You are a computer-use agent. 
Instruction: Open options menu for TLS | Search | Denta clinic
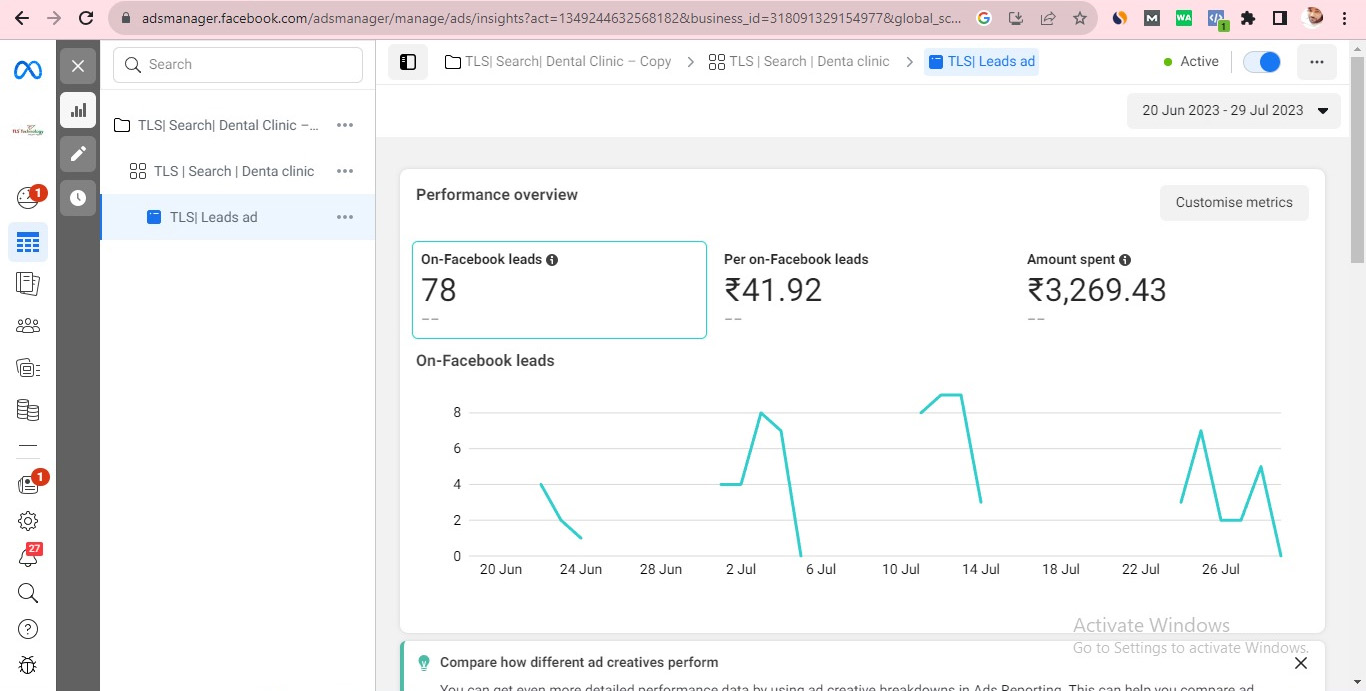[345, 171]
